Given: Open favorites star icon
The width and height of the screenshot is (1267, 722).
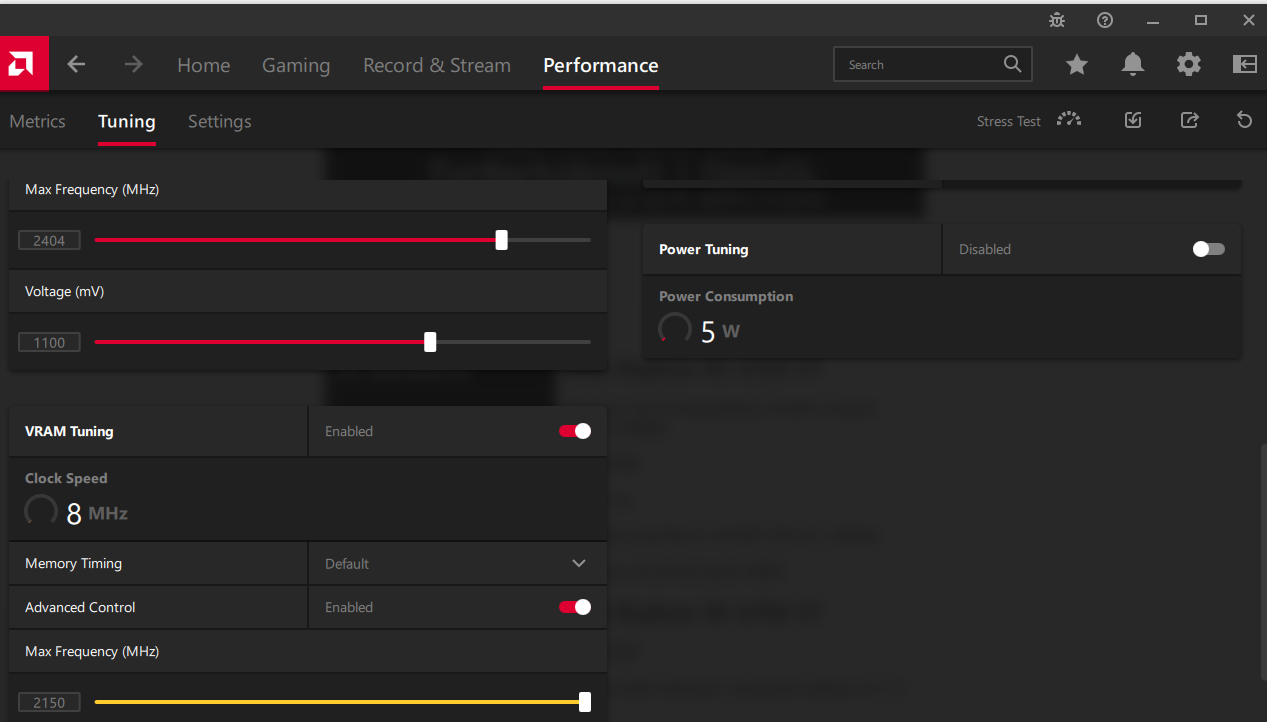Looking at the screenshot, I should [1077, 65].
